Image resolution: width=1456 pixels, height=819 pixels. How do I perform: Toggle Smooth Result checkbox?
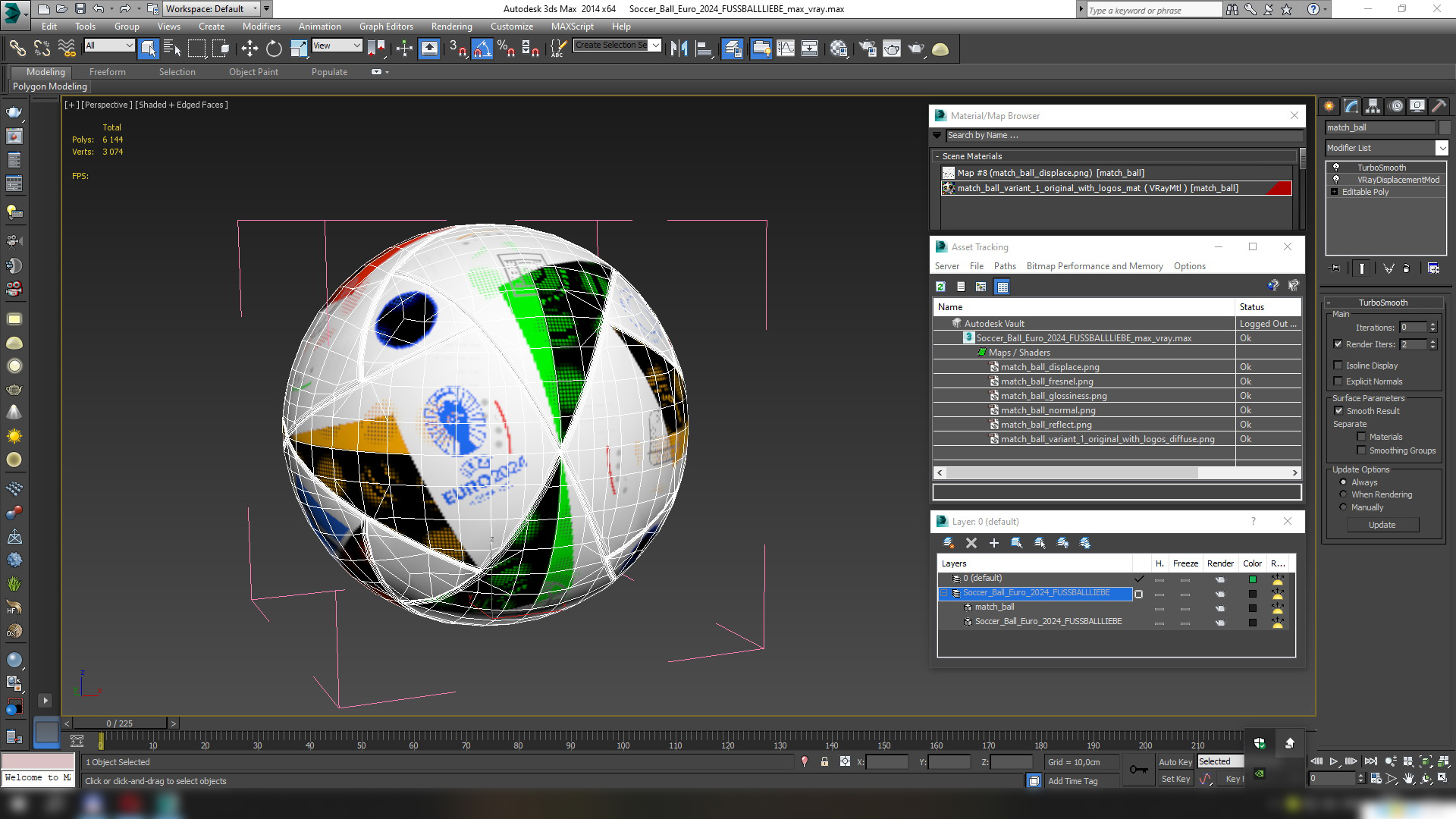pyautogui.click(x=1339, y=411)
